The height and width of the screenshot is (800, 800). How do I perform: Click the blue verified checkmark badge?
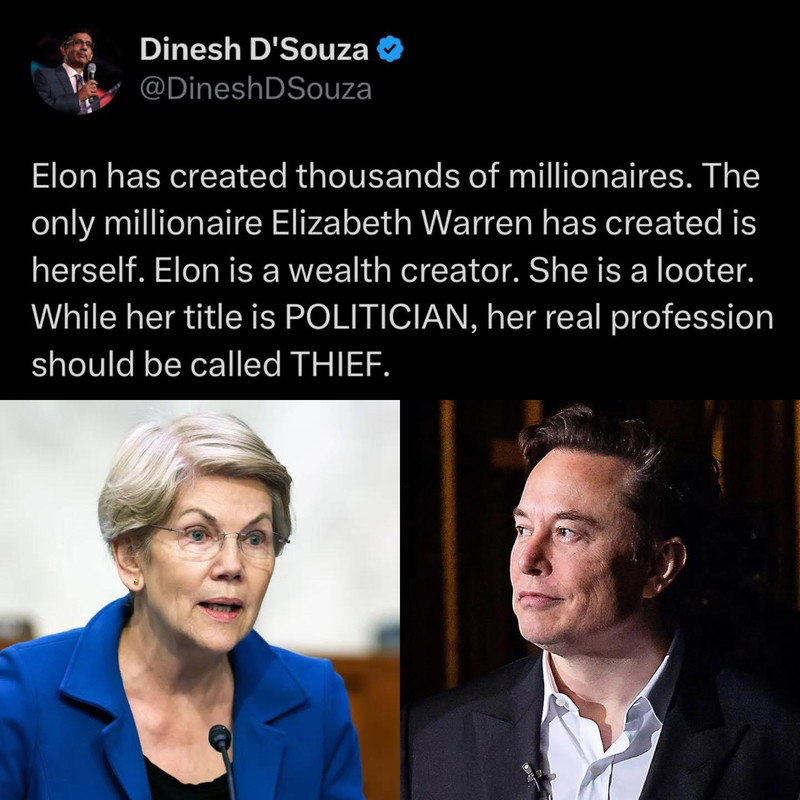(x=390, y=49)
